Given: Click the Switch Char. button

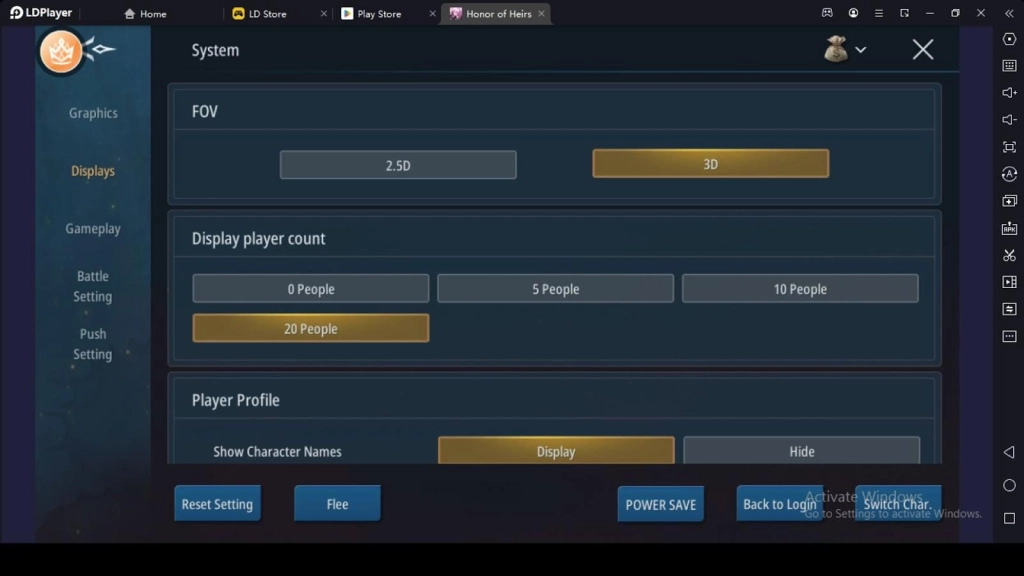Looking at the screenshot, I should pos(898,504).
